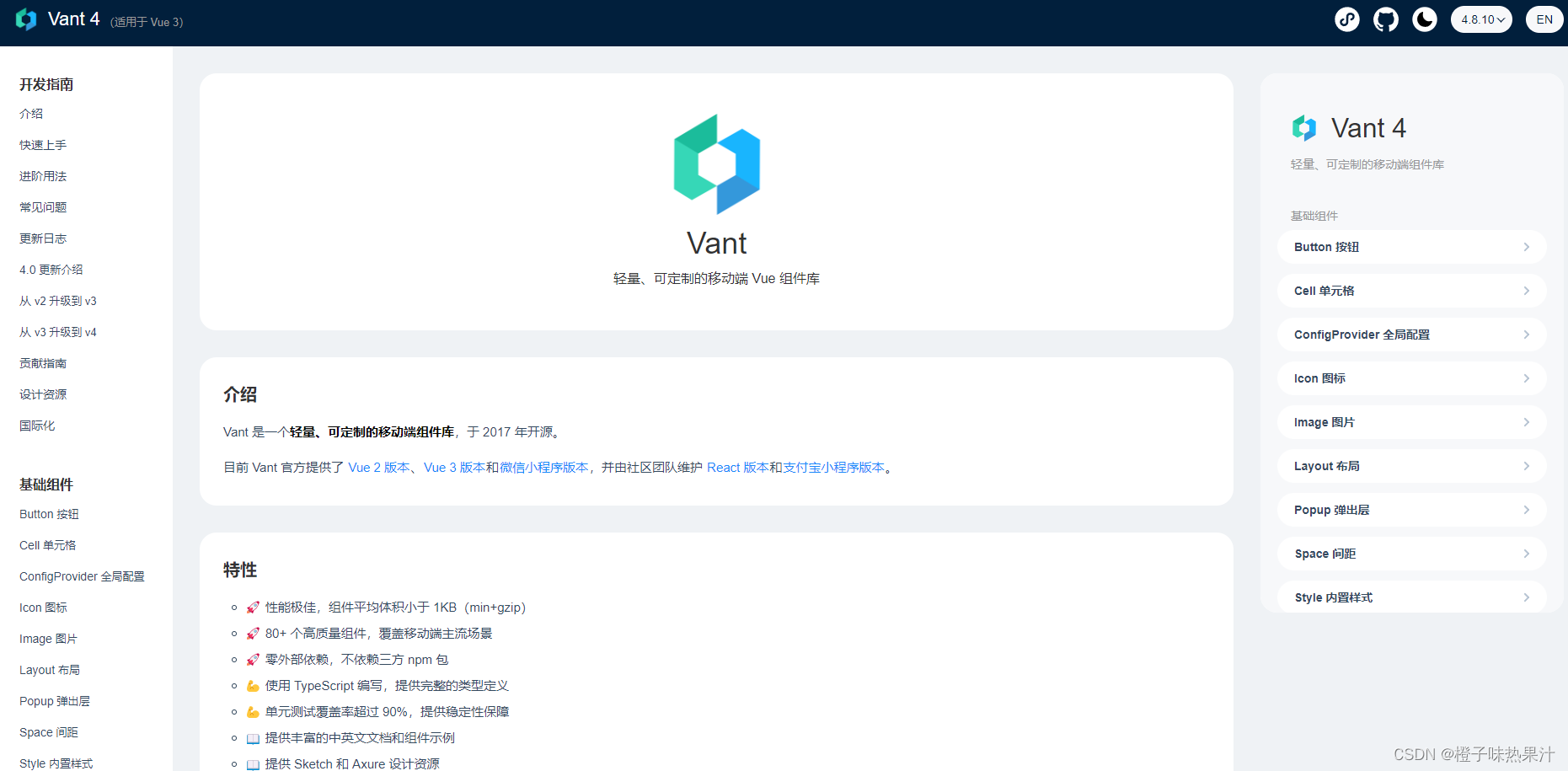Image resolution: width=1568 pixels, height=771 pixels.
Task: Follow the React 版本 link
Action: [737, 468]
